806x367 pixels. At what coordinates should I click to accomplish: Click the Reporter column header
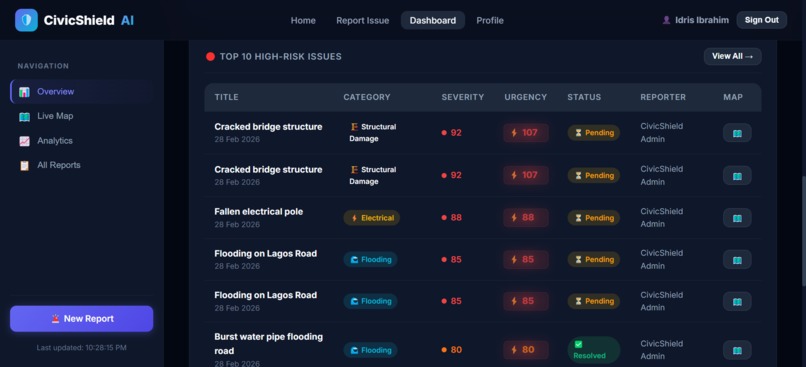[663, 97]
